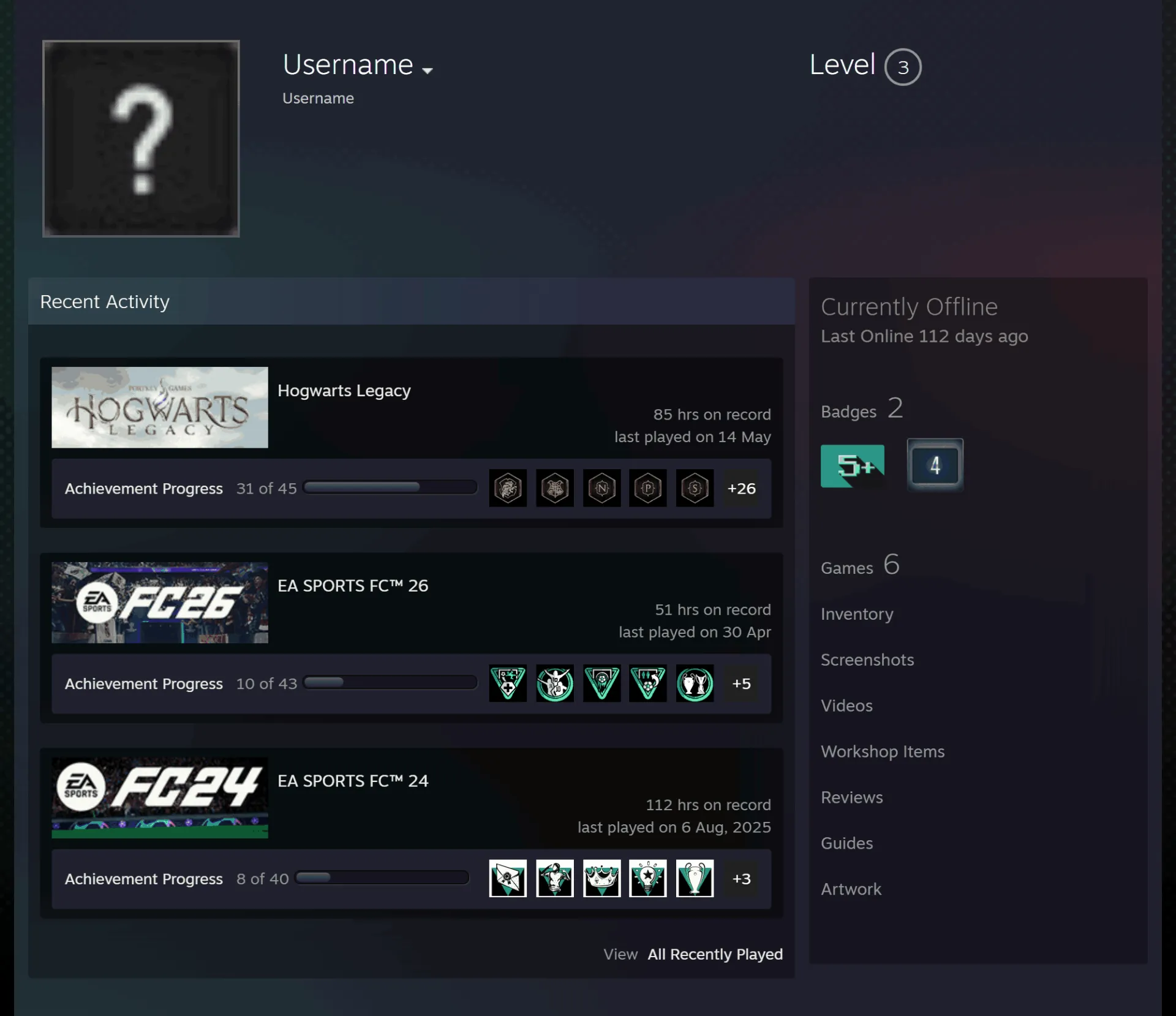Viewport: 1176px width, 1016px height.
Task: Select the hexagon S achievement icon
Action: pyautogui.click(x=695, y=488)
